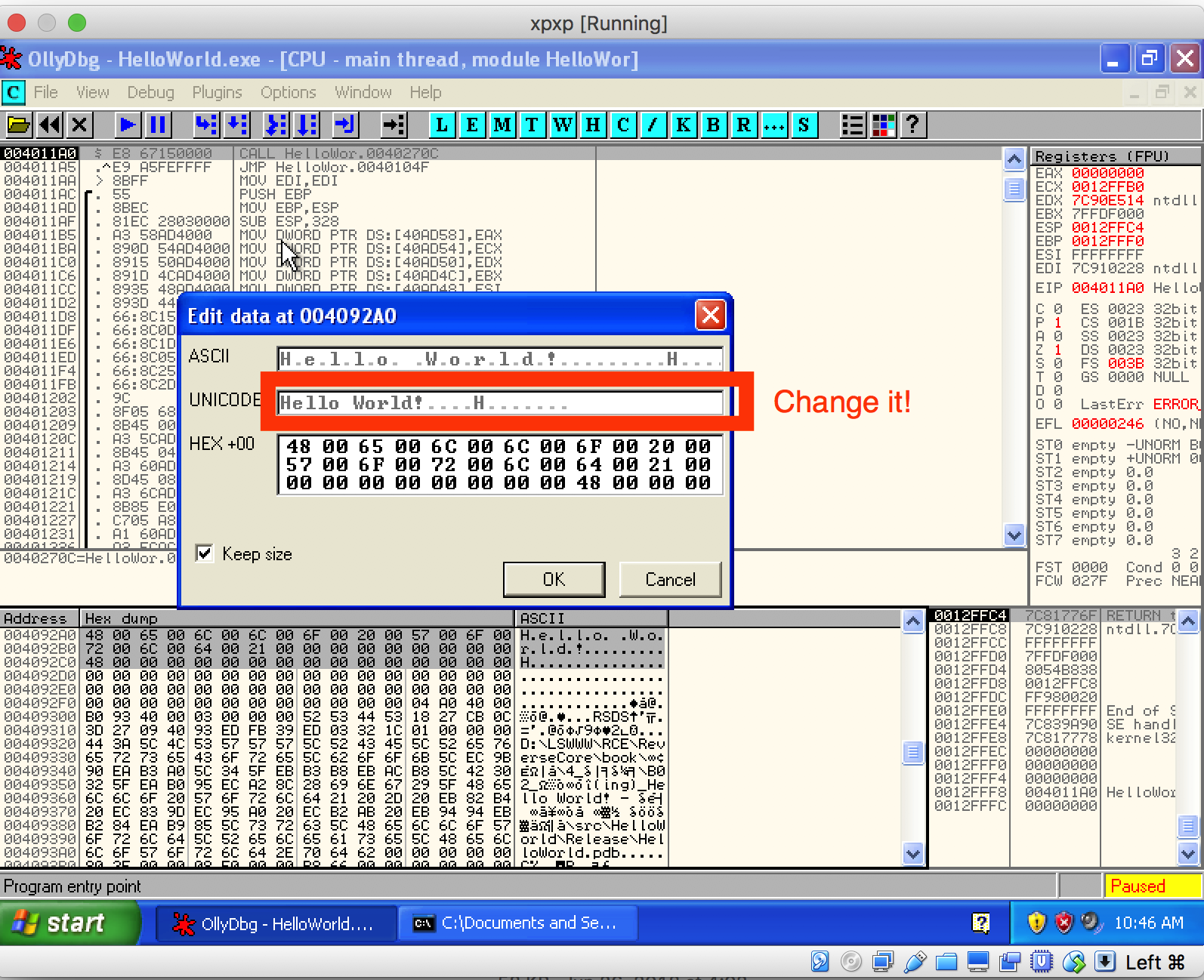Show the Call stack with the K button
1204x980 pixels.
684,125
